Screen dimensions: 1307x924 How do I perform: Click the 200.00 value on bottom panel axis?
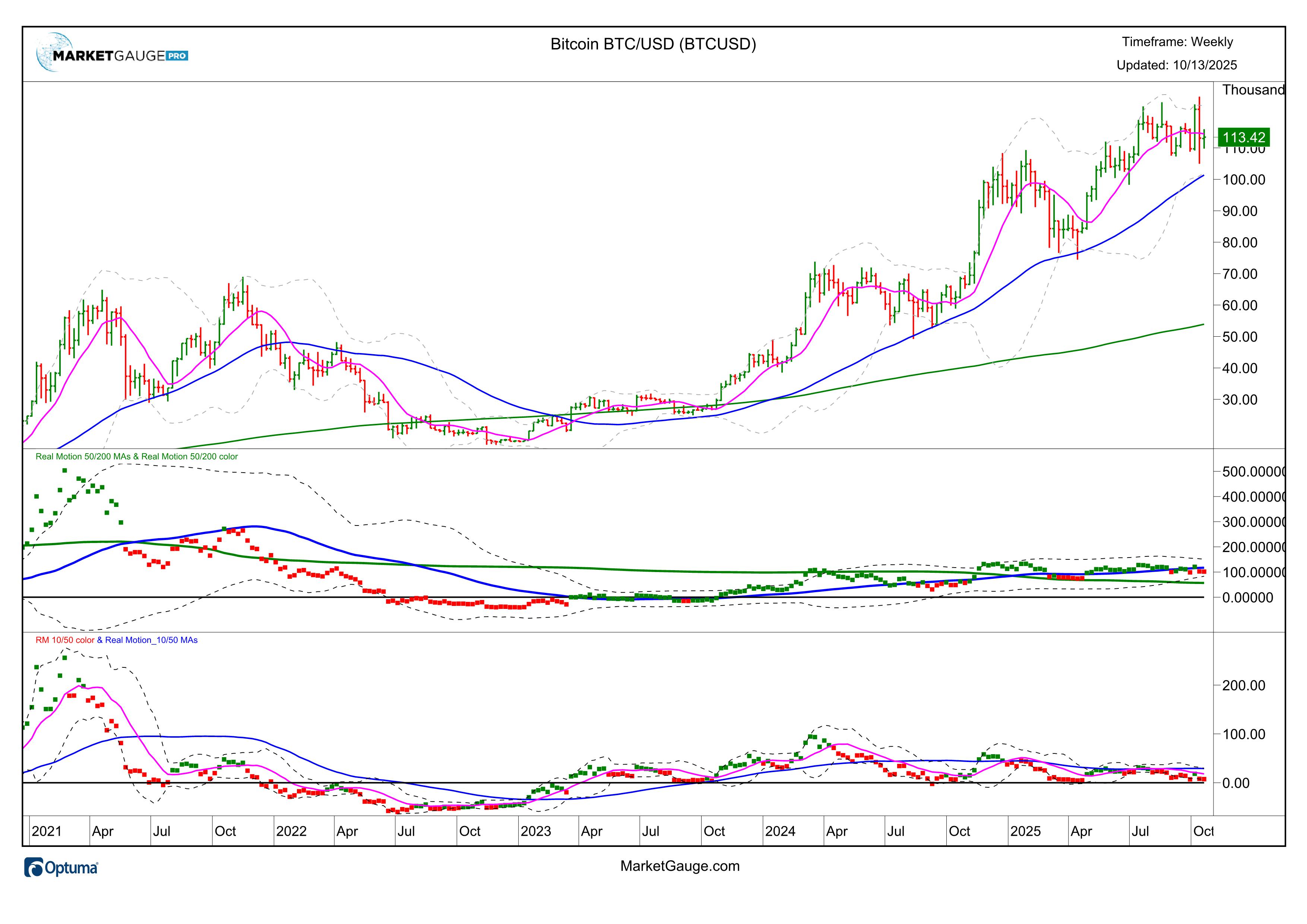1244,686
